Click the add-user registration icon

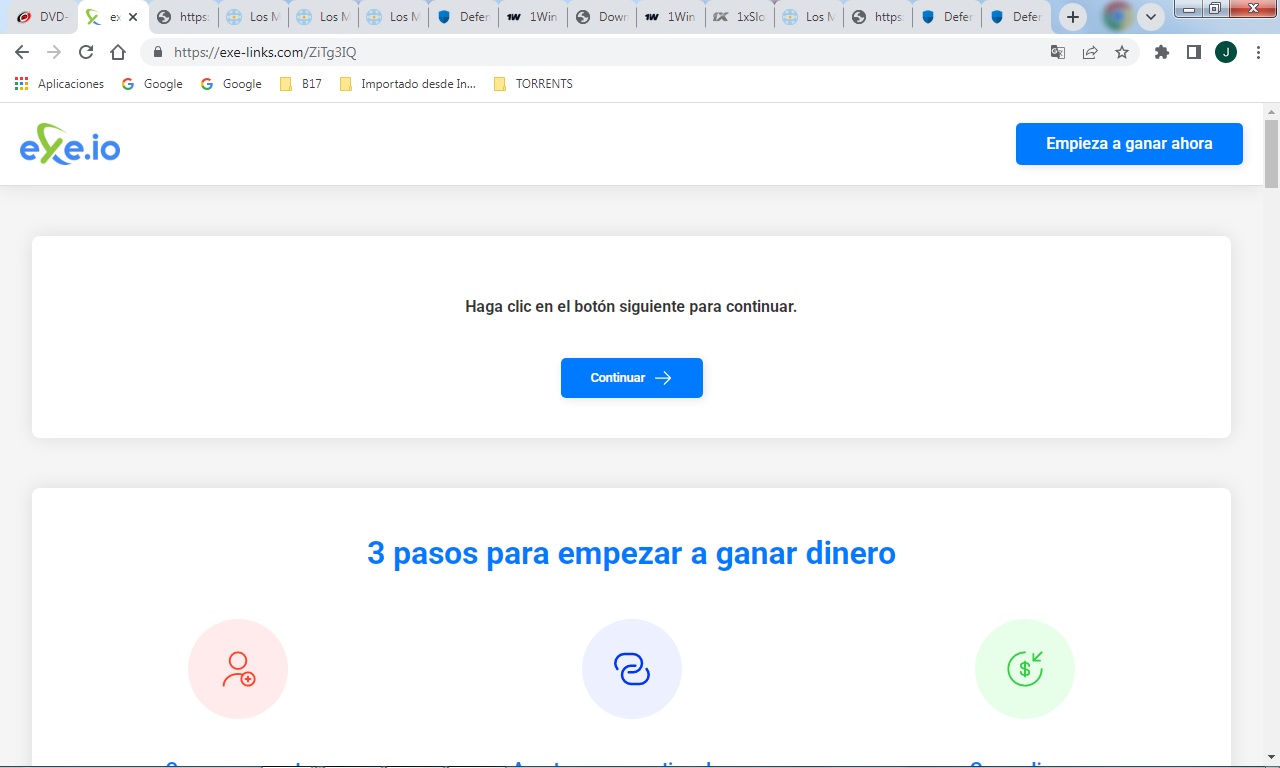point(238,669)
